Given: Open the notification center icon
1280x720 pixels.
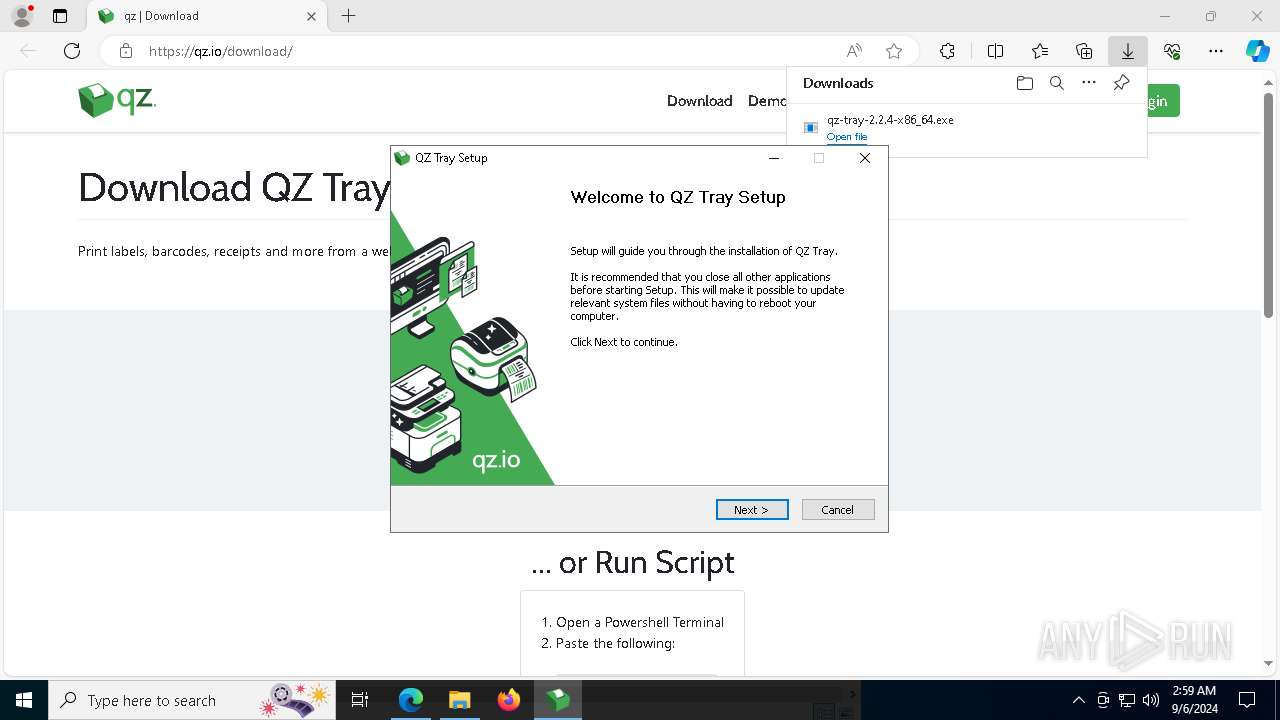Looking at the screenshot, I should [x=1247, y=700].
